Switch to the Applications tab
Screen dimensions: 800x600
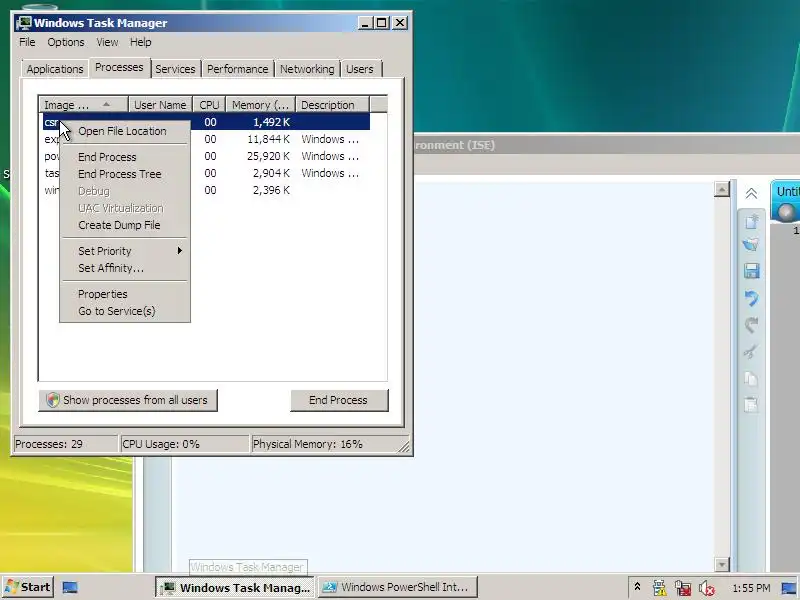[x=55, y=69]
